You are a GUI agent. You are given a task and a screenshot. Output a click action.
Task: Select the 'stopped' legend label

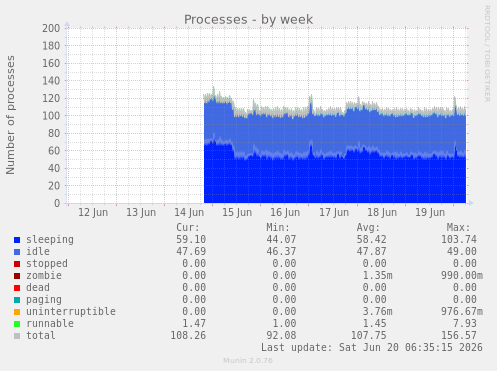pos(47,264)
